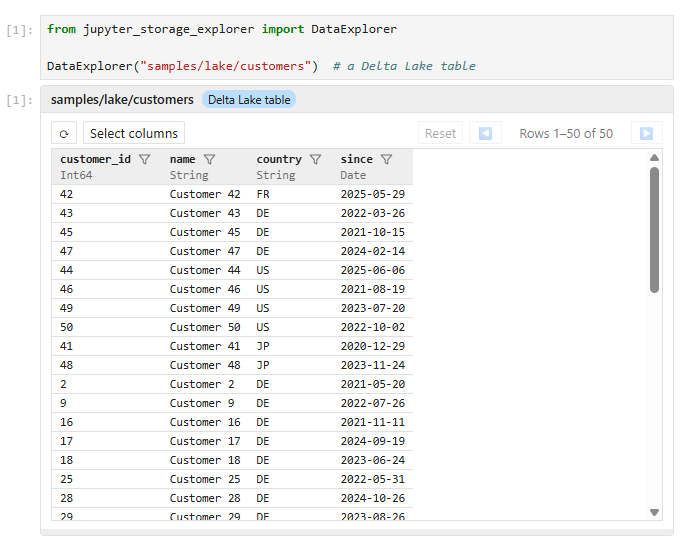Select cell Customer 43

(205, 213)
